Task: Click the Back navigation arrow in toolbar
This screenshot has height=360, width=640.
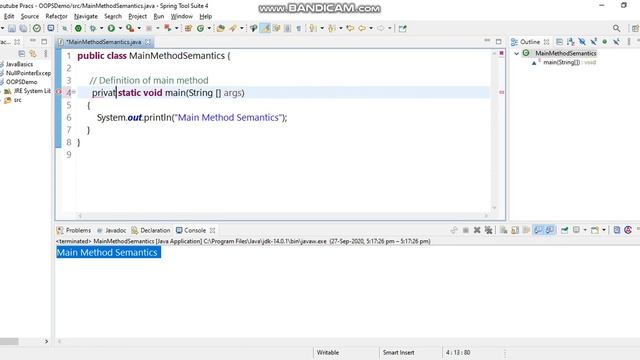Action: pos(362,28)
